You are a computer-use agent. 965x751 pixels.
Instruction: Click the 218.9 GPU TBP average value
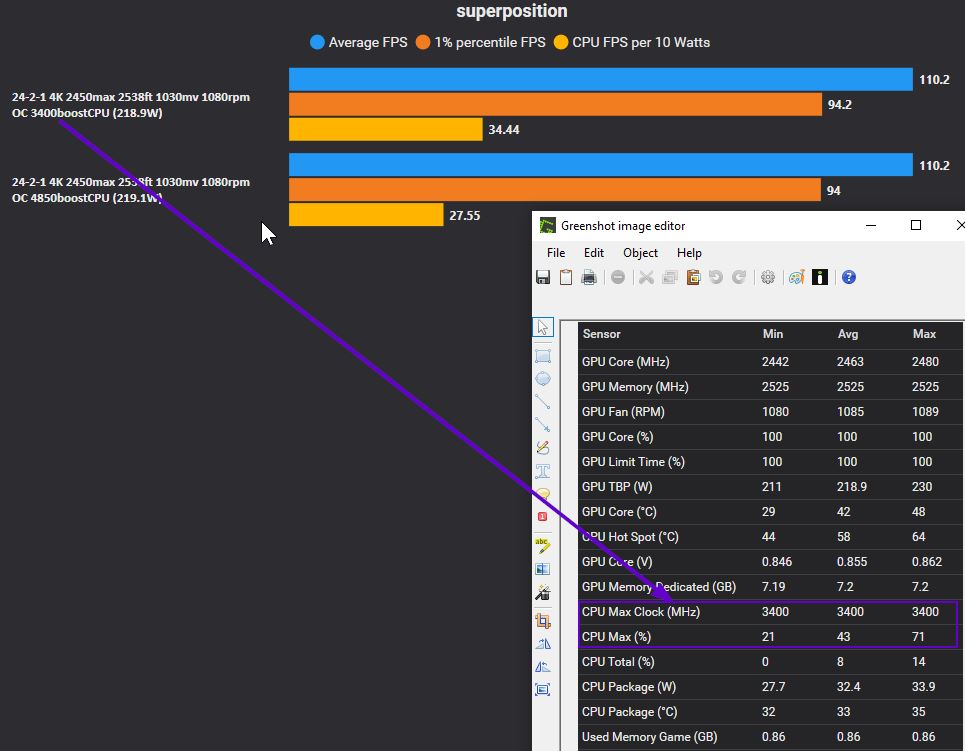click(x=852, y=487)
